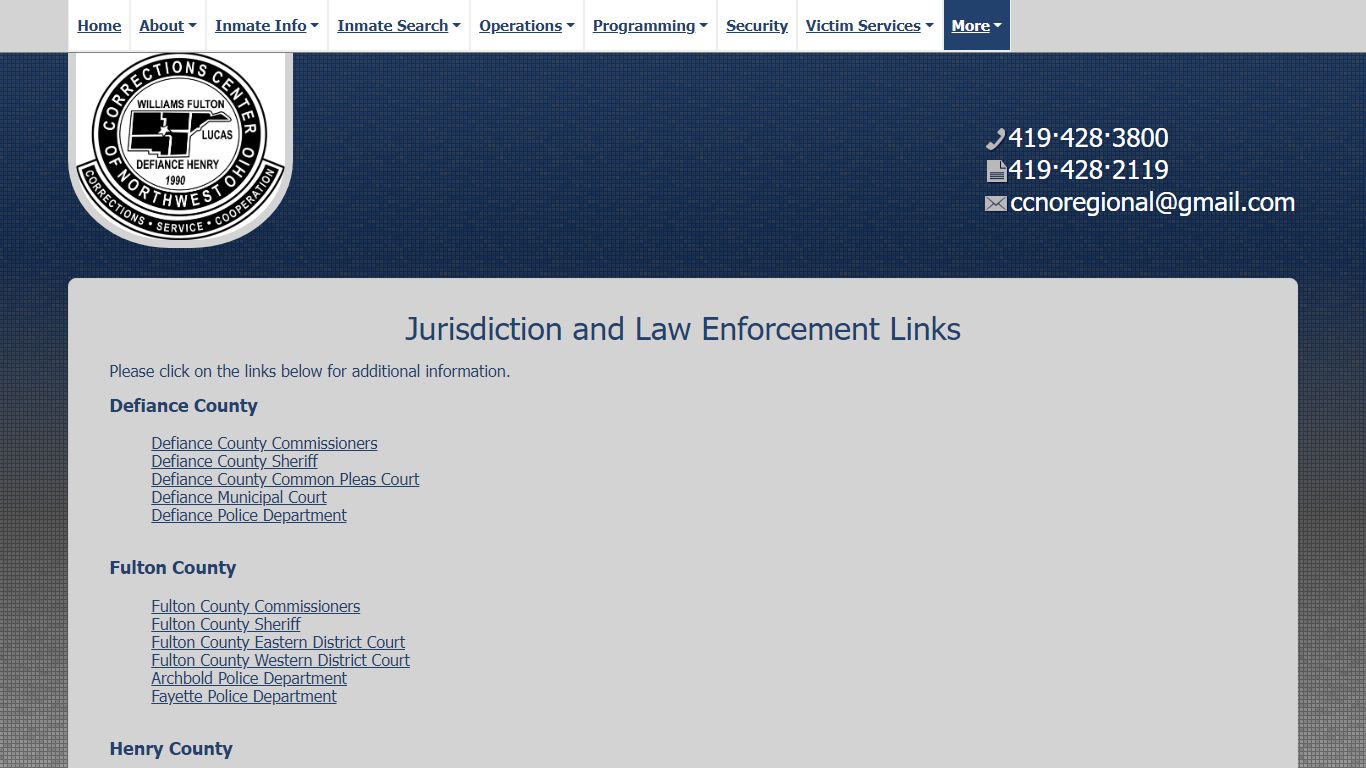This screenshot has width=1366, height=768.
Task: Follow the Defiance Municipal Court link
Action: pos(239,497)
